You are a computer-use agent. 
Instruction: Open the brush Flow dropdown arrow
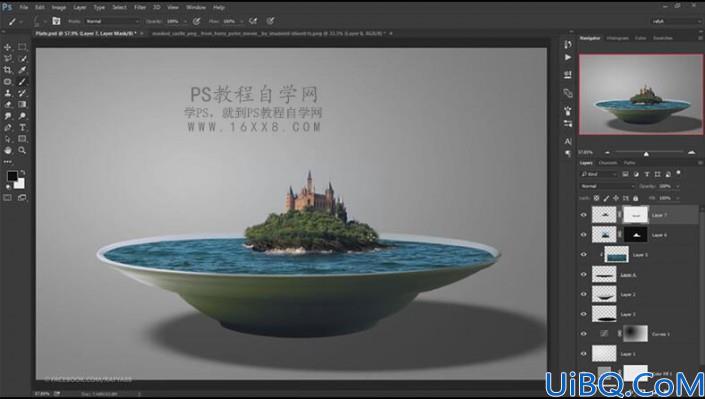pos(241,21)
